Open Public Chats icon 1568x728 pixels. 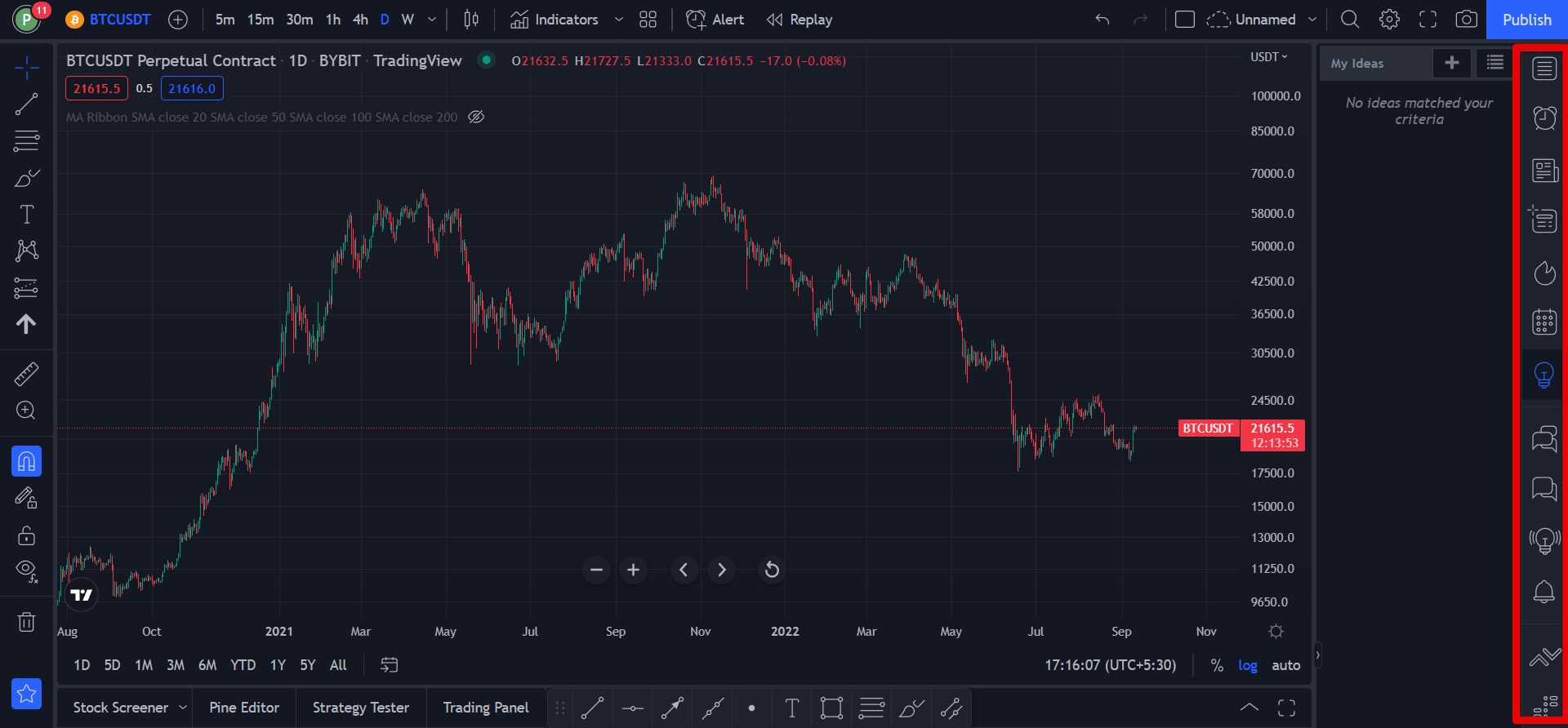click(x=1543, y=439)
